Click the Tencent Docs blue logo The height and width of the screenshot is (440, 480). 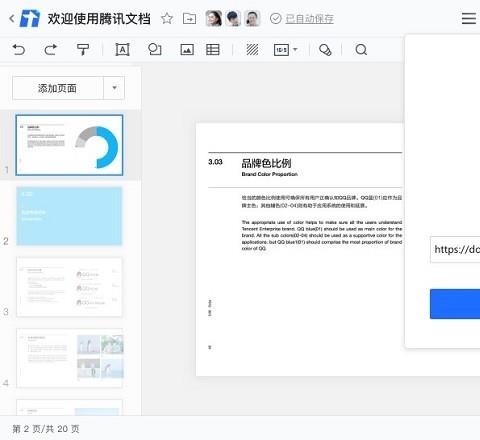pos(30,18)
